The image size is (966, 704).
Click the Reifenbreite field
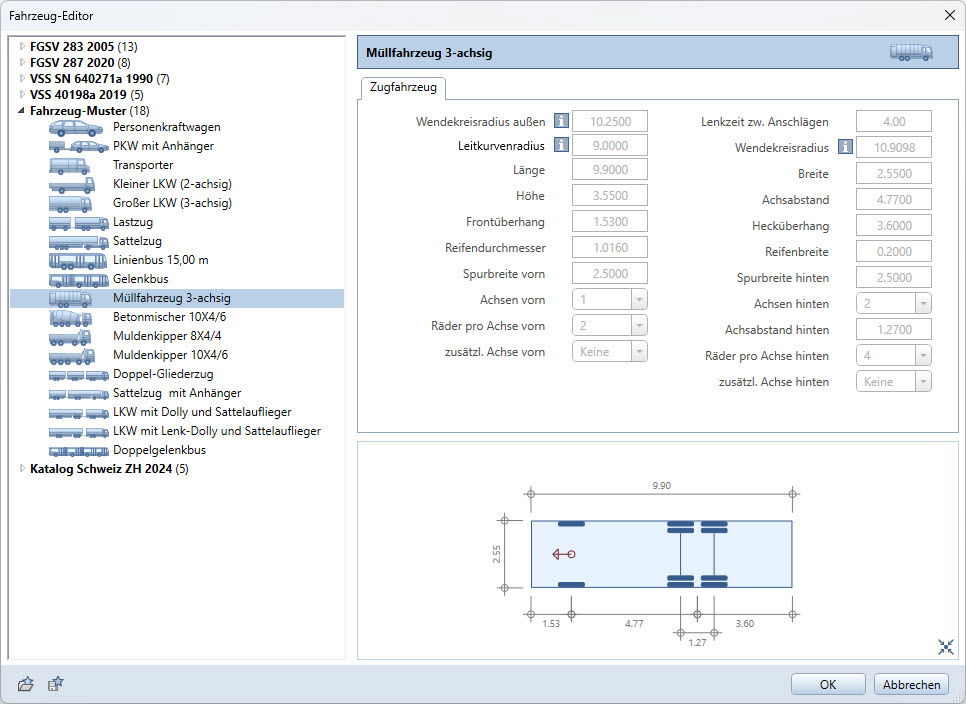tap(894, 251)
